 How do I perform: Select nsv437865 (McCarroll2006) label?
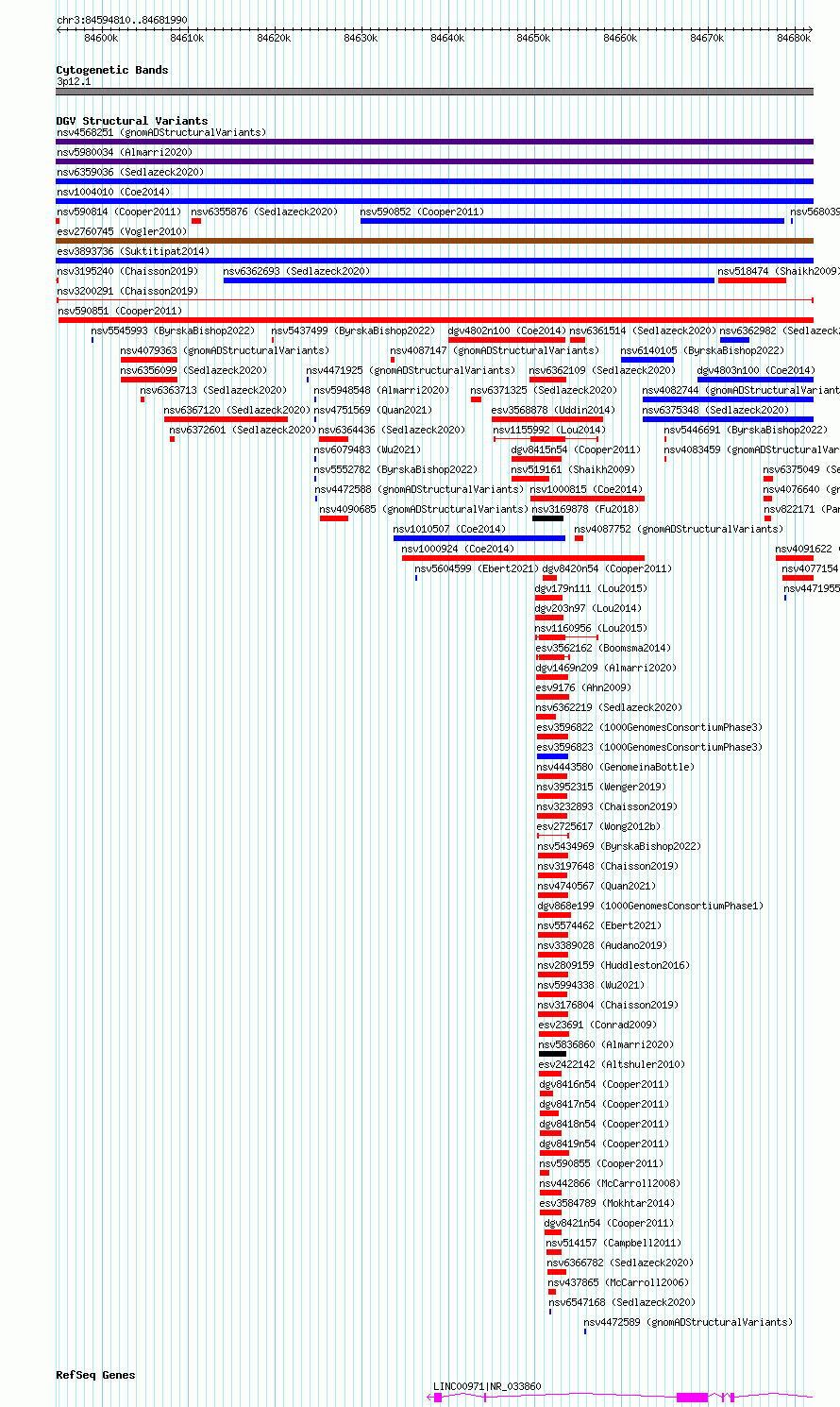point(619,1282)
